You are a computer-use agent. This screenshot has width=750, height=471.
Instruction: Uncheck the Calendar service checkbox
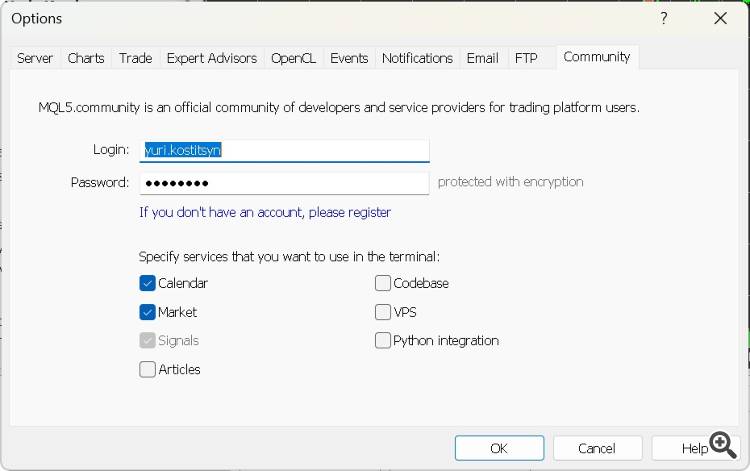[x=147, y=283]
